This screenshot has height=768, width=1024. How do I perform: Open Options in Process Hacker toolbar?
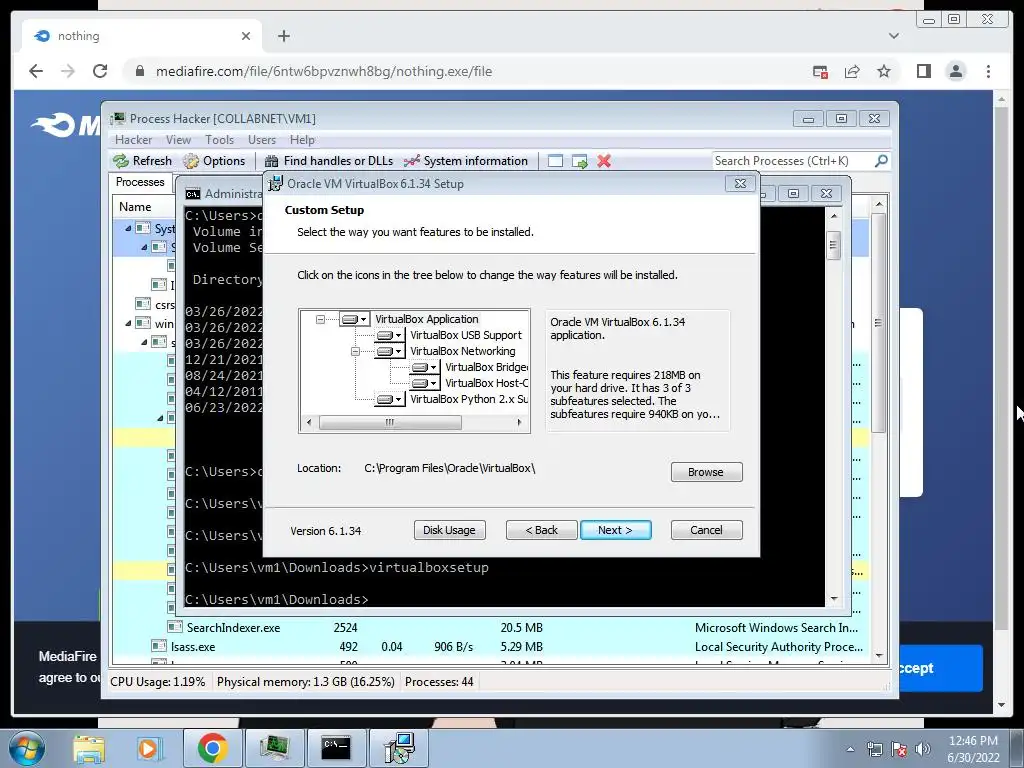214,161
